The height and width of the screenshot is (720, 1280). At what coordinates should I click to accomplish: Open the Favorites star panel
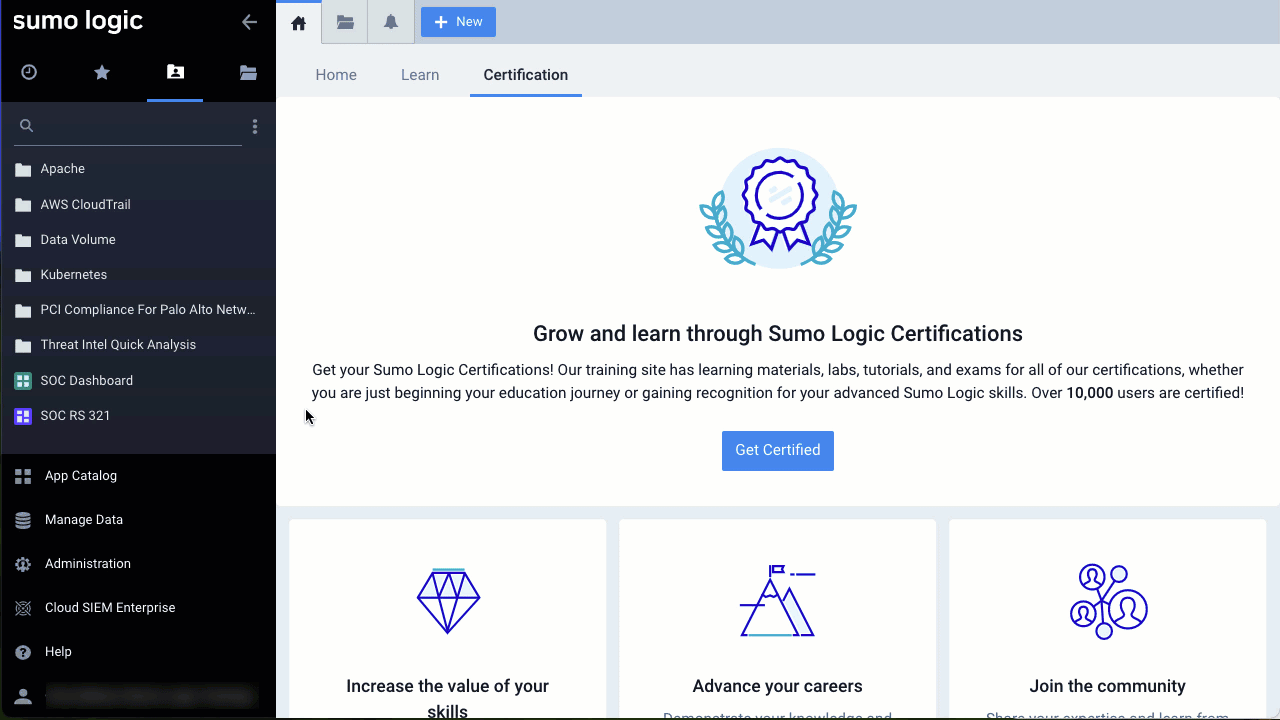point(101,72)
